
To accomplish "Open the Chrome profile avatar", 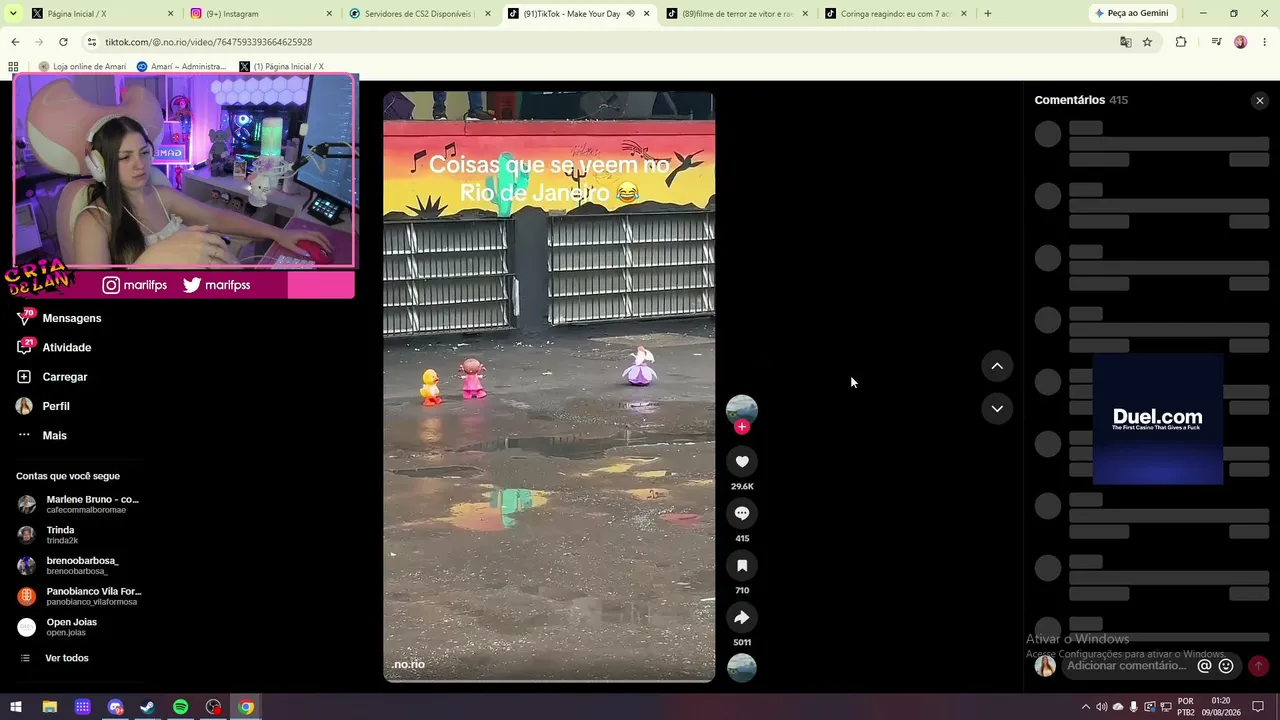I will 1241,42.
